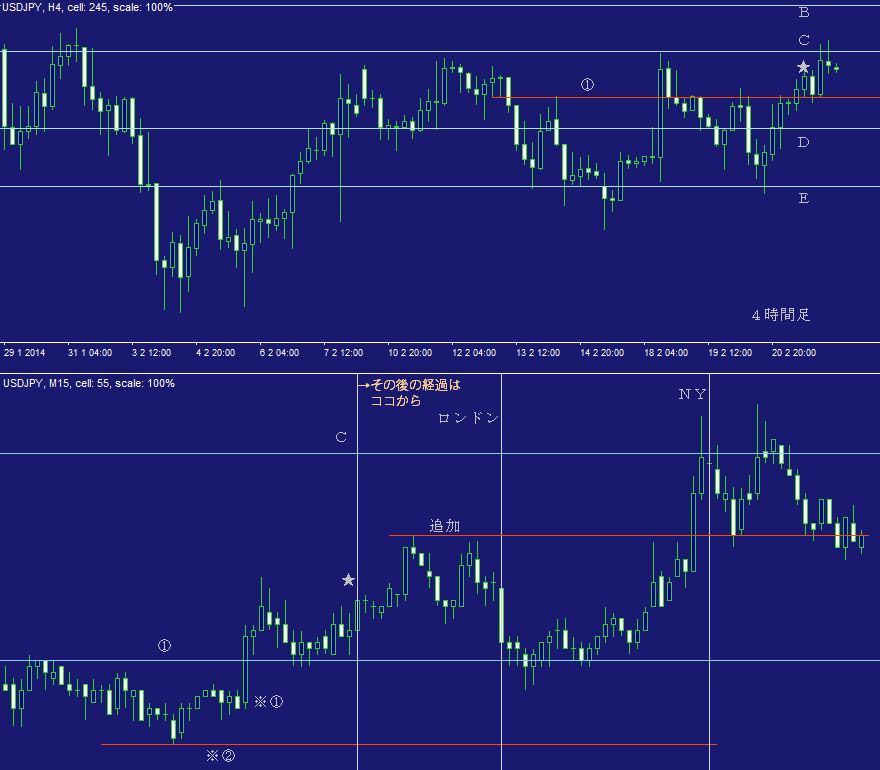Click the '4 2 20:00' time axis label

point(216,352)
